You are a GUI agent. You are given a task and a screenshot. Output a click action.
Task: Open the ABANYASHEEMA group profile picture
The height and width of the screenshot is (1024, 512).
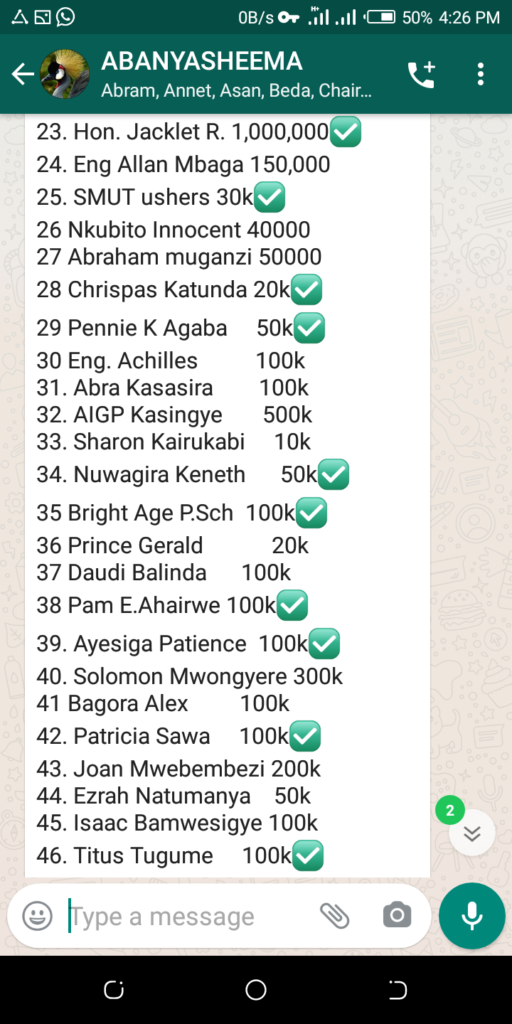[65, 74]
